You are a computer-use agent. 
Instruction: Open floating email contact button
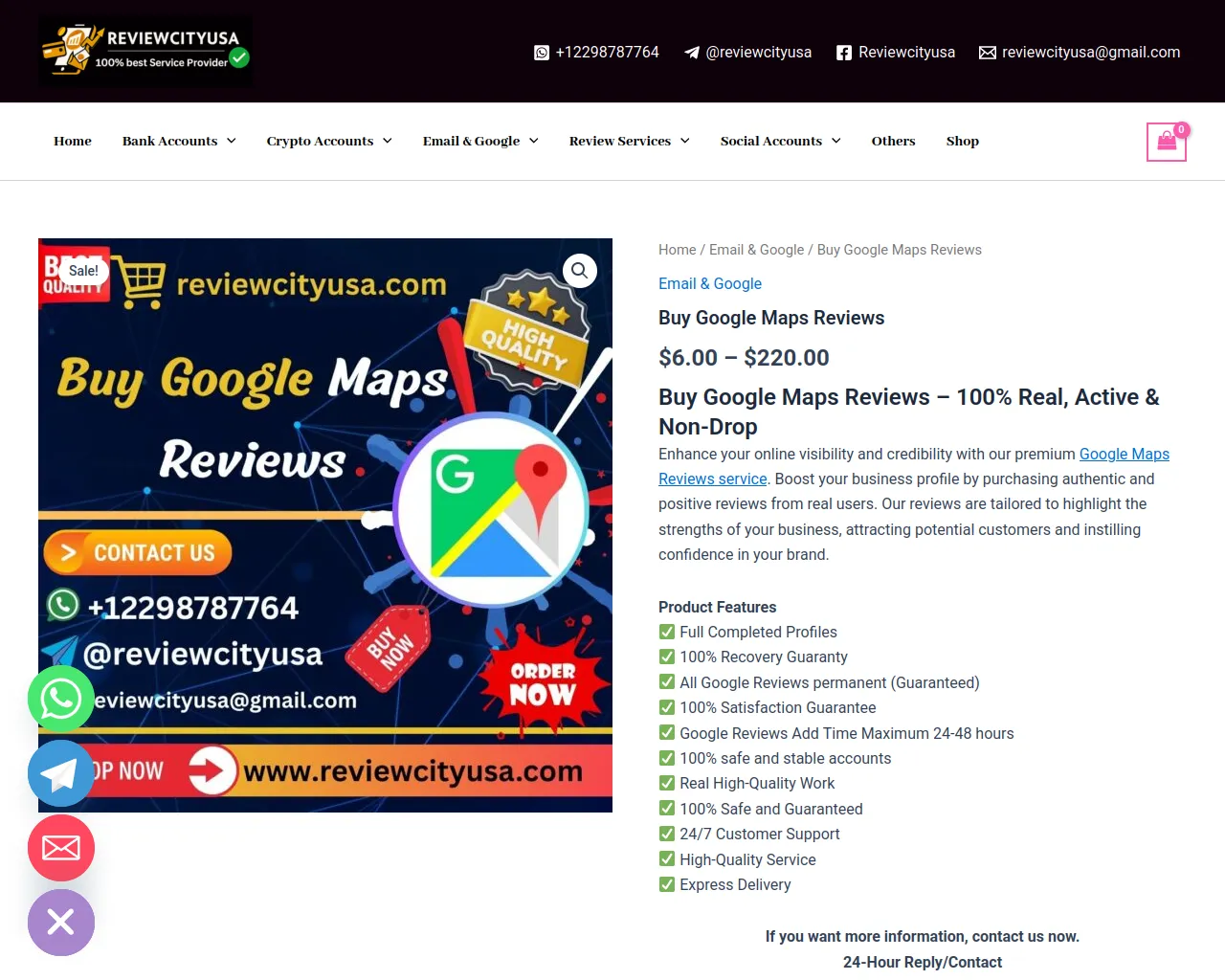tap(61, 848)
